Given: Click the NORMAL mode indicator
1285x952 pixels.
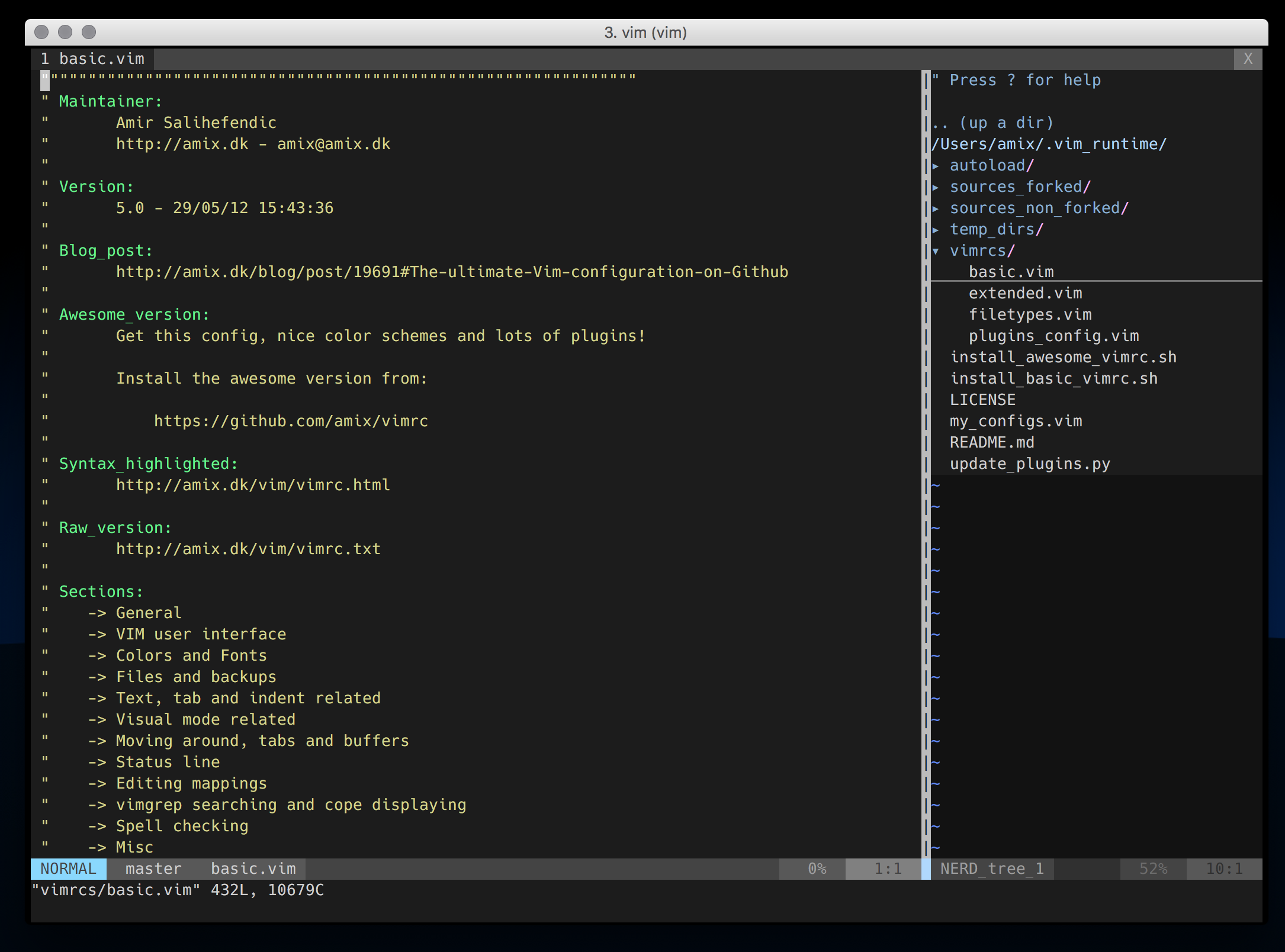Looking at the screenshot, I should coord(67,869).
